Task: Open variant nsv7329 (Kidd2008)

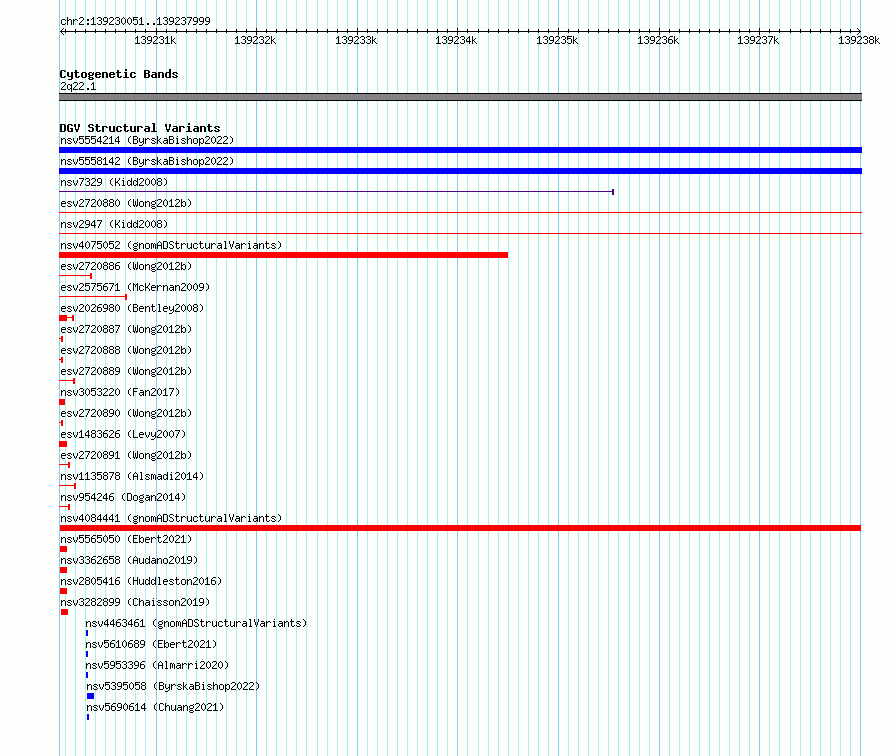Action: tap(114, 182)
